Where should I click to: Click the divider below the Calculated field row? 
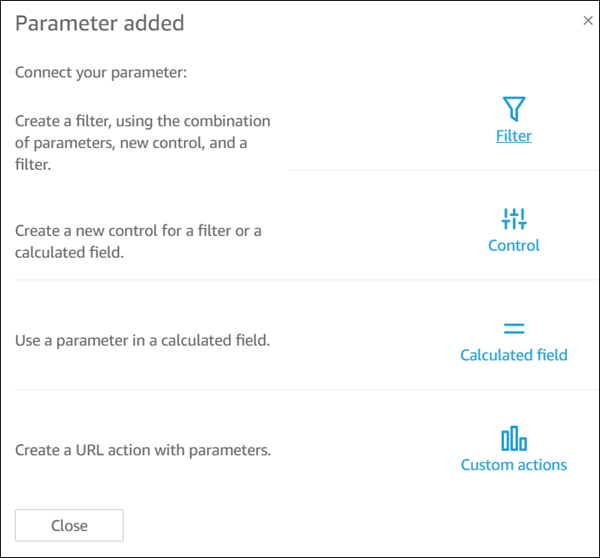point(300,390)
